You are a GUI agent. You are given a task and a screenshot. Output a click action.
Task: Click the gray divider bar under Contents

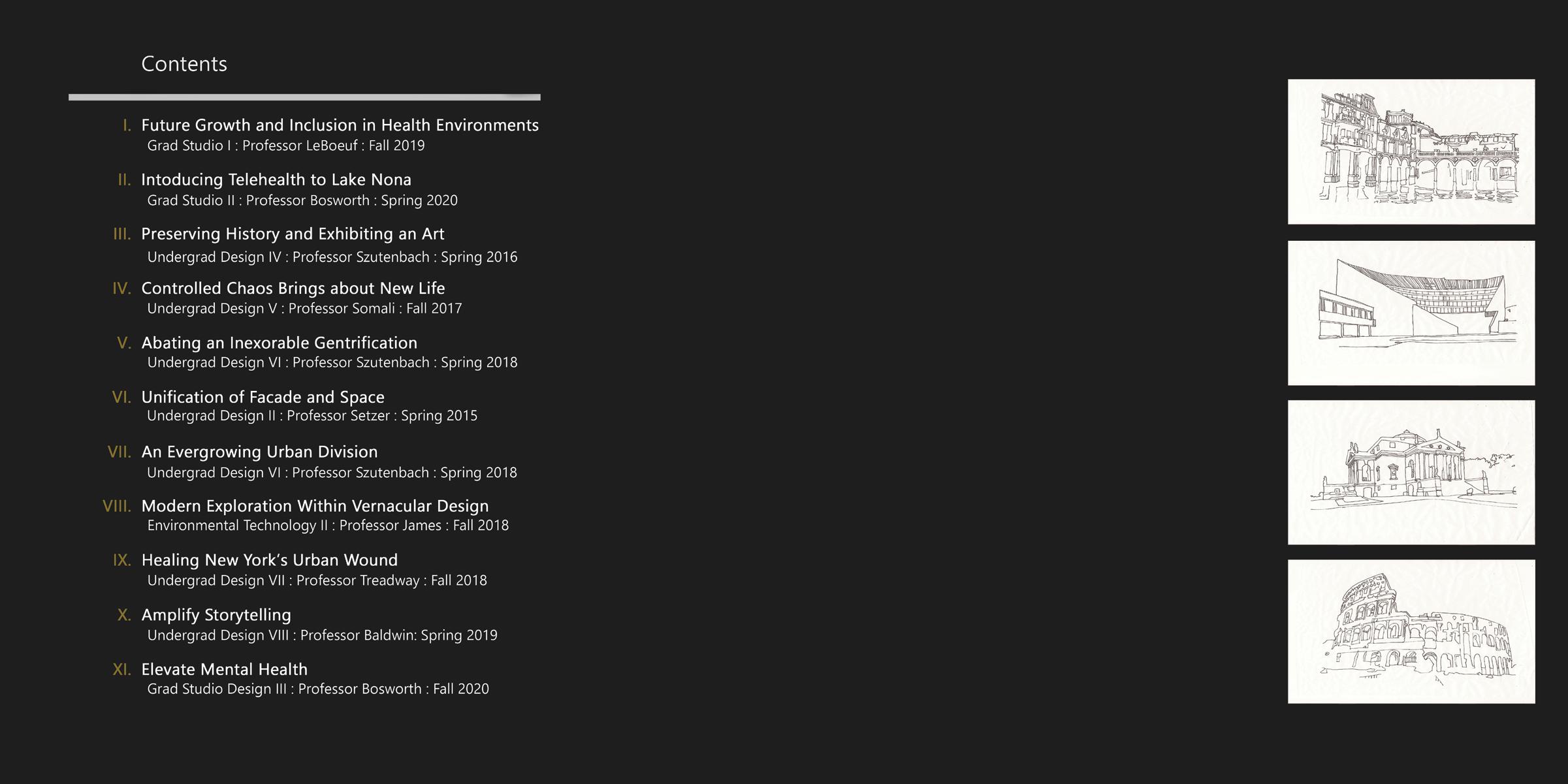pyautogui.click(x=304, y=97)
